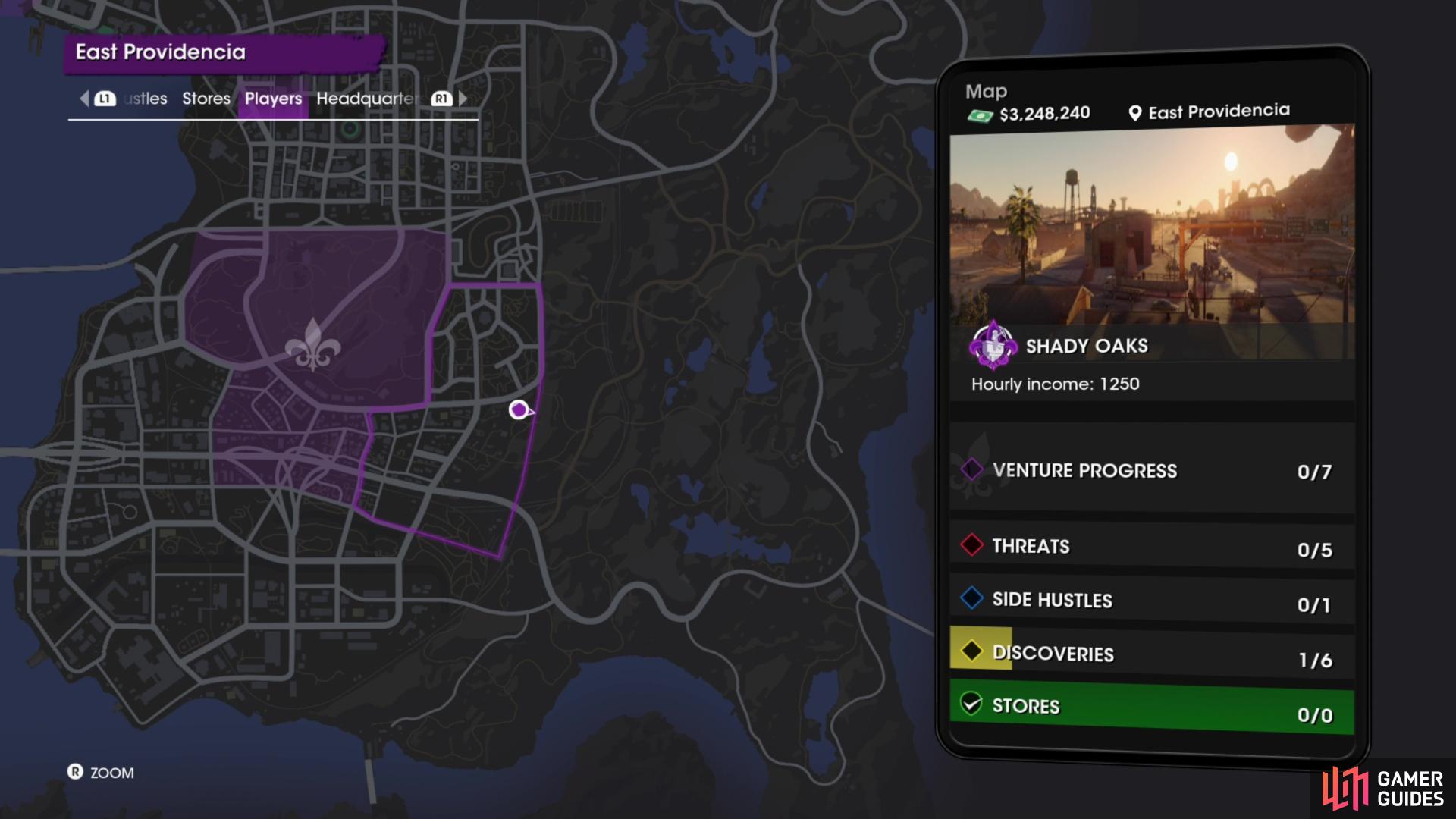
Task: Click the yellow Discoveries diamond icon
Action: [x=971, y=651]
